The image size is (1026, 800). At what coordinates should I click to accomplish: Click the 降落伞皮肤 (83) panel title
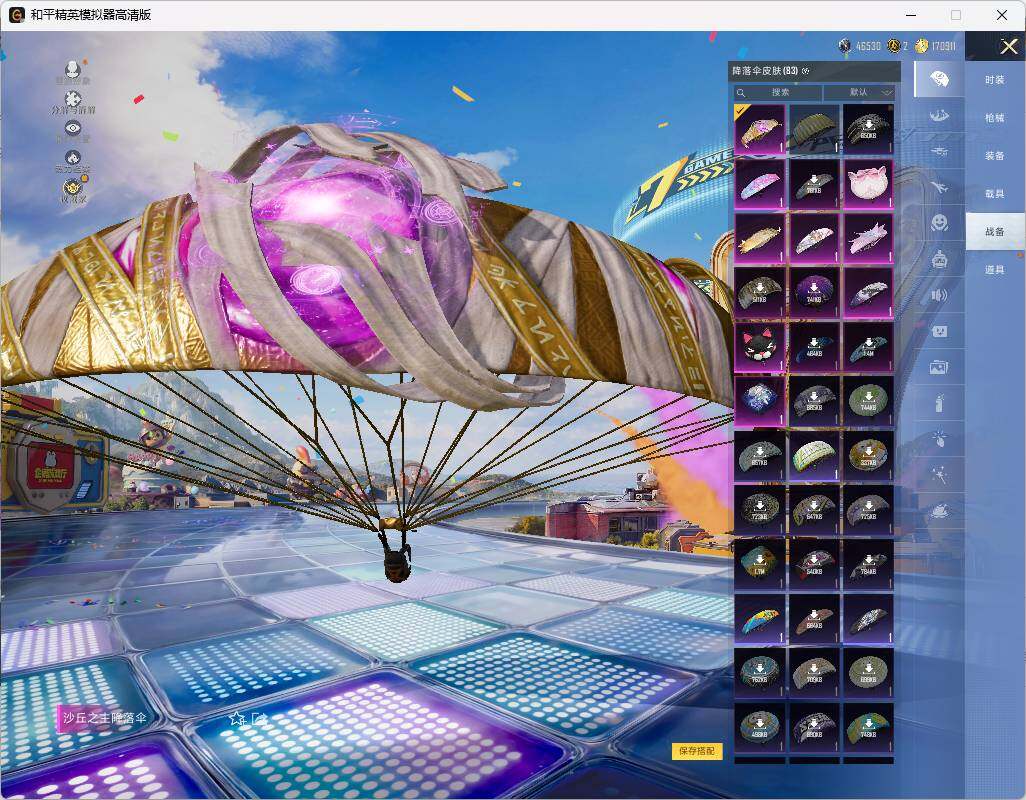pyautogui.click(x=764, y=71)
